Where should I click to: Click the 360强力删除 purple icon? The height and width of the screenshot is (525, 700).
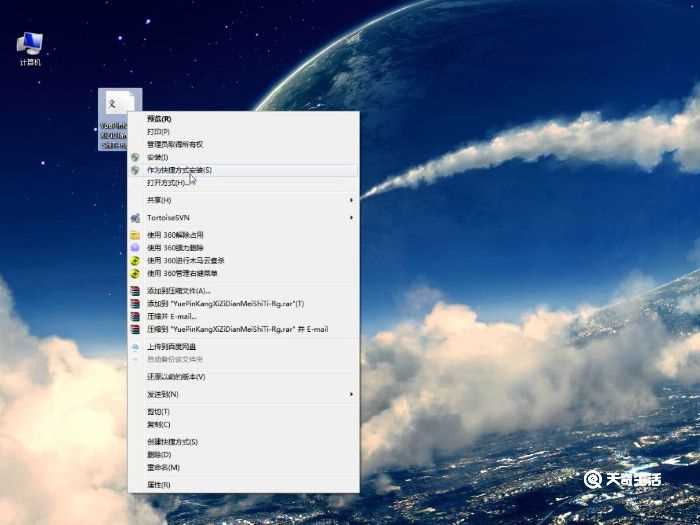click(x=135, y=248)
